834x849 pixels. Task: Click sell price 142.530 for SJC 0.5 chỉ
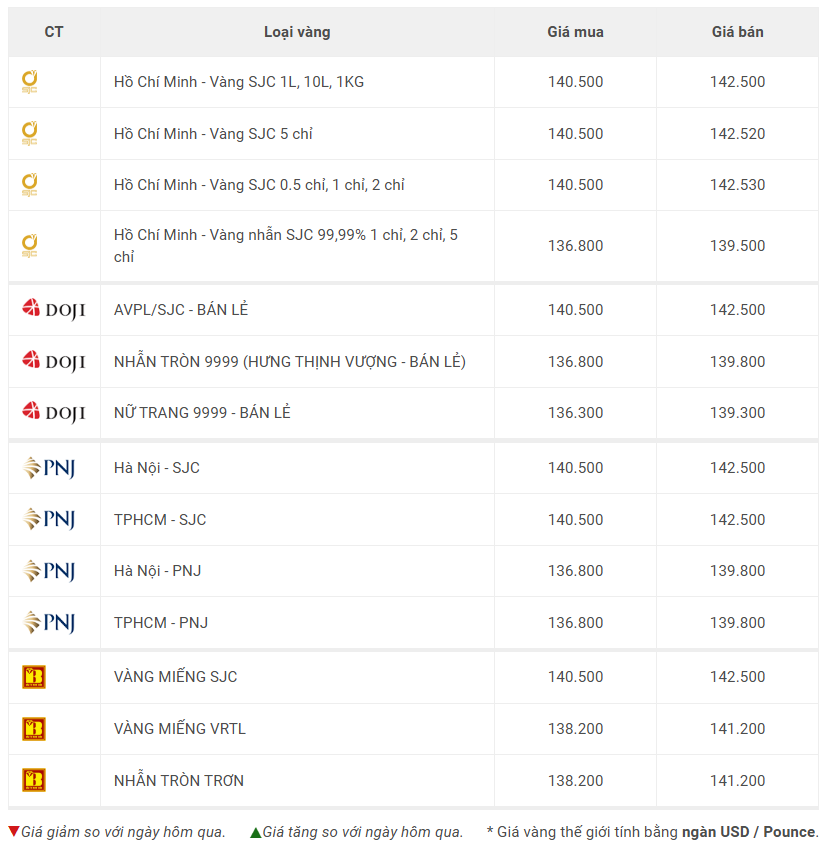coord(737,185)
